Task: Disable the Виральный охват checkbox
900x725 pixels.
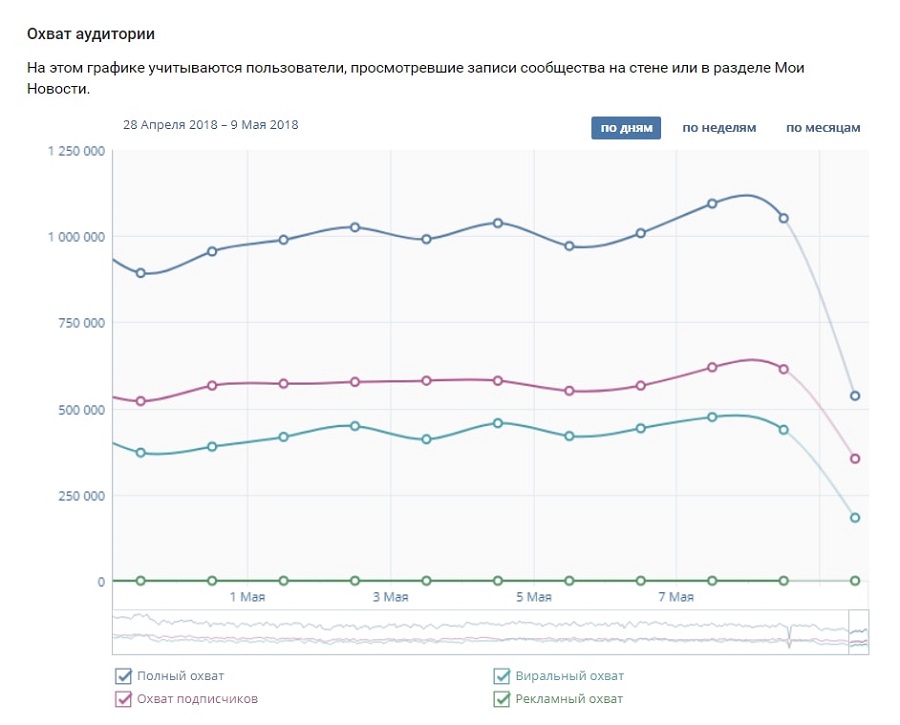Action: click(502, 676)
